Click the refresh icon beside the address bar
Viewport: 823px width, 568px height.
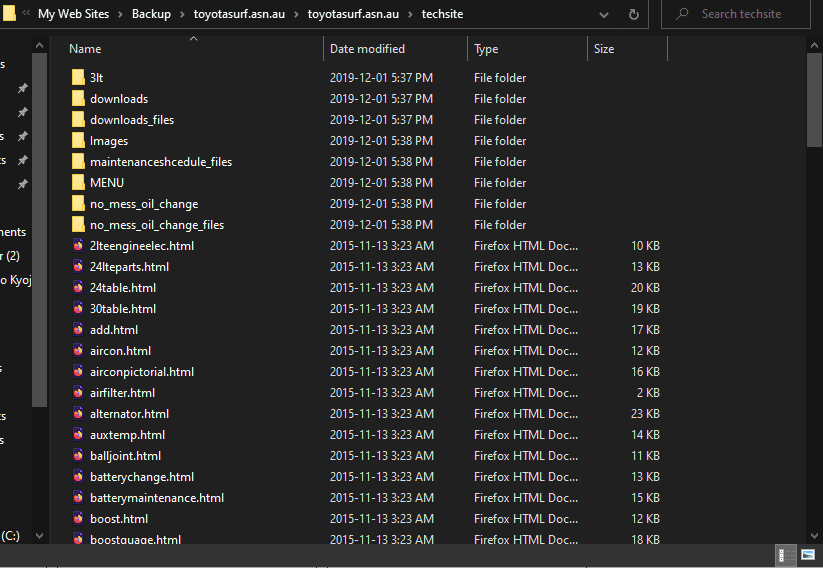(x=634, y=14)
